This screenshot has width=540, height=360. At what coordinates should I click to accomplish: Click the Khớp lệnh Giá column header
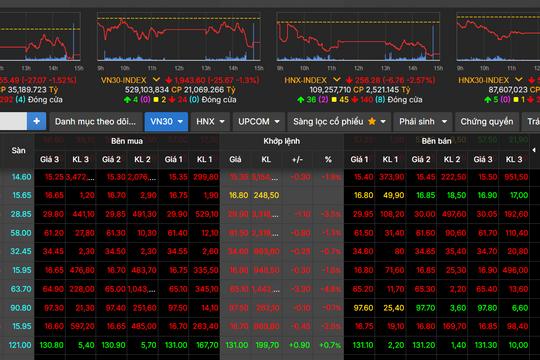(x=235, y=160)
